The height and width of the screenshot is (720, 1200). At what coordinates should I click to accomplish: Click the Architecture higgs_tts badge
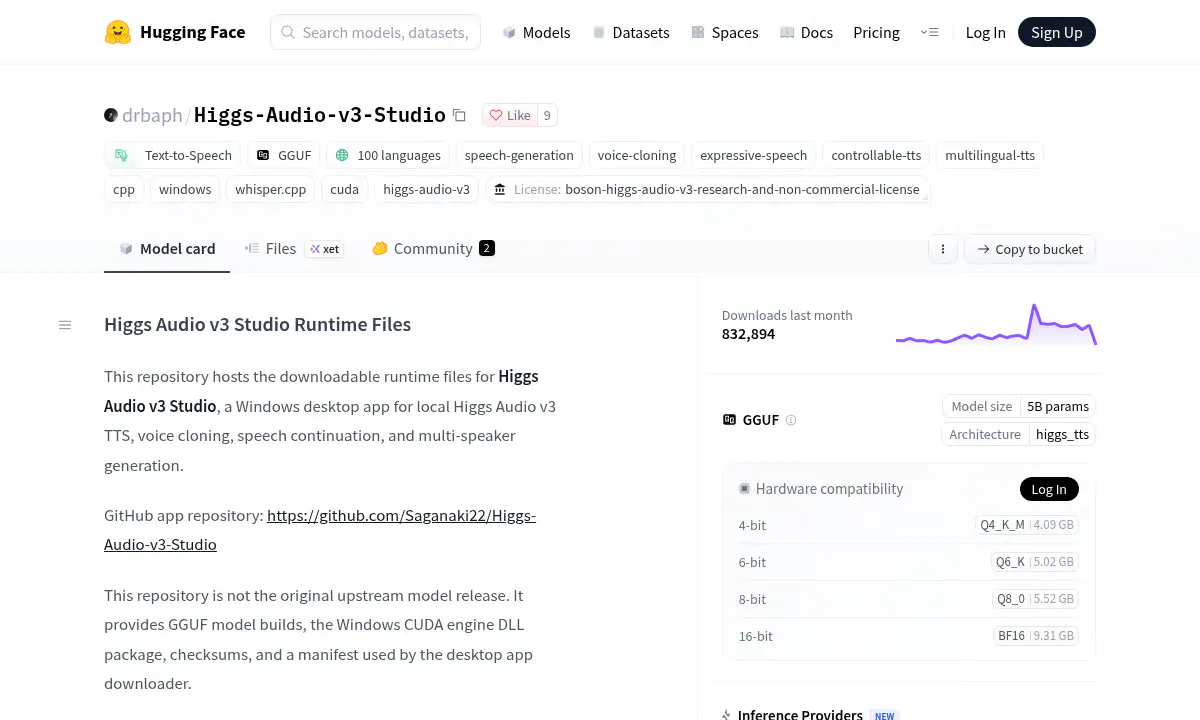click(1019, 434)
